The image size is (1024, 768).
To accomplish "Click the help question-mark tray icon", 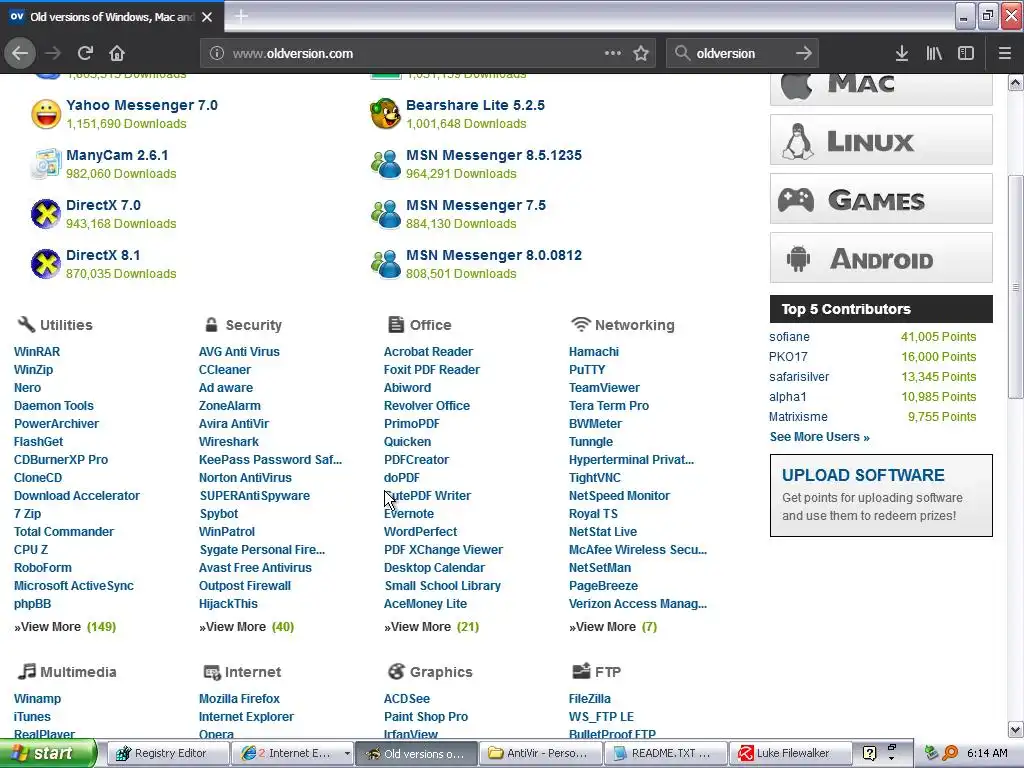I will 869,754.
